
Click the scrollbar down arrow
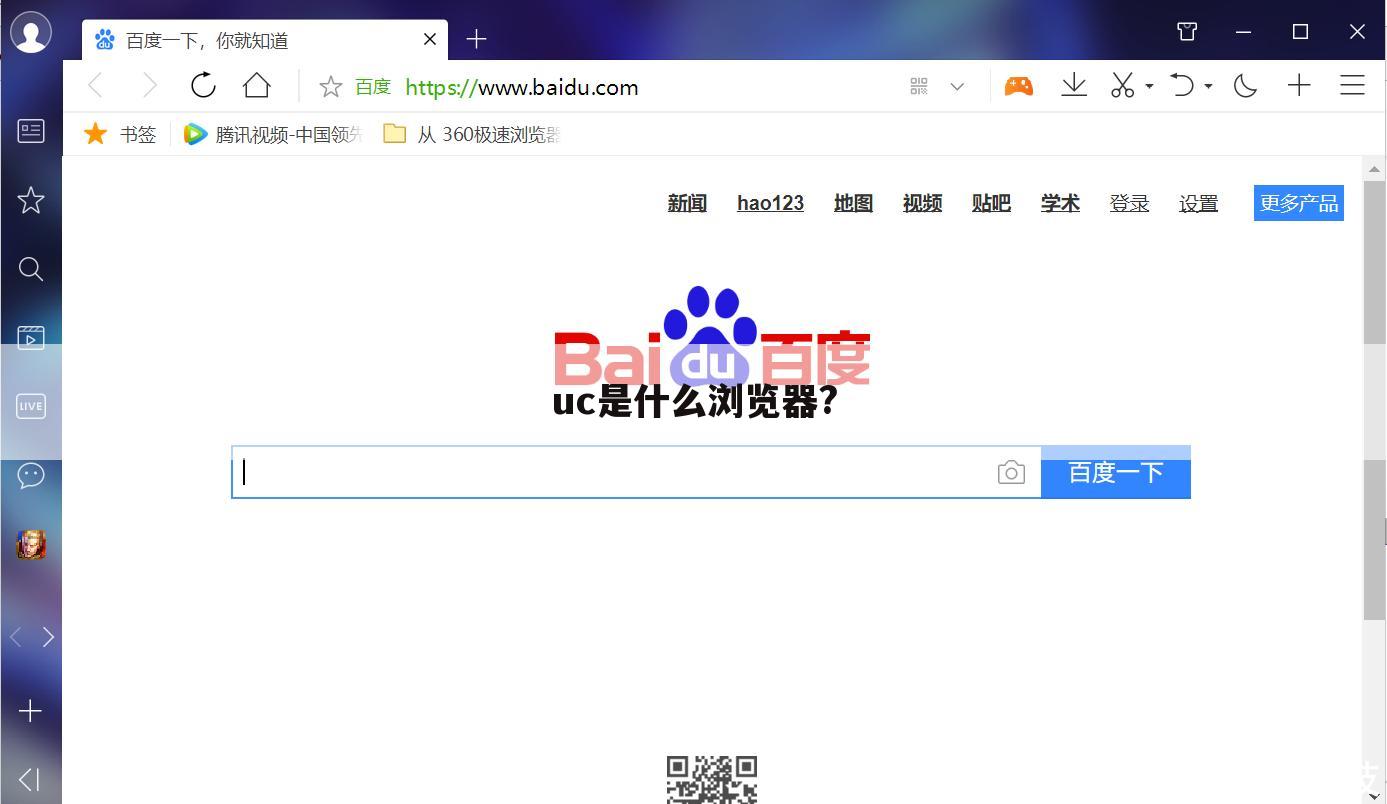point(1374,795)
